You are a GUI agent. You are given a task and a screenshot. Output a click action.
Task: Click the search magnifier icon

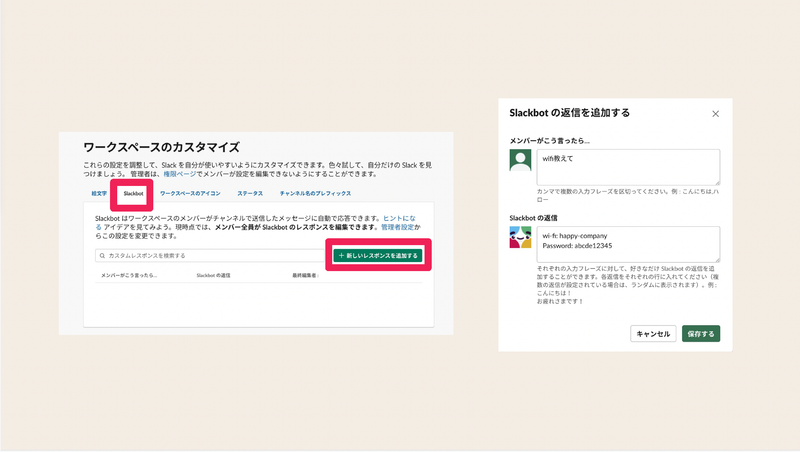click(102, 256)
